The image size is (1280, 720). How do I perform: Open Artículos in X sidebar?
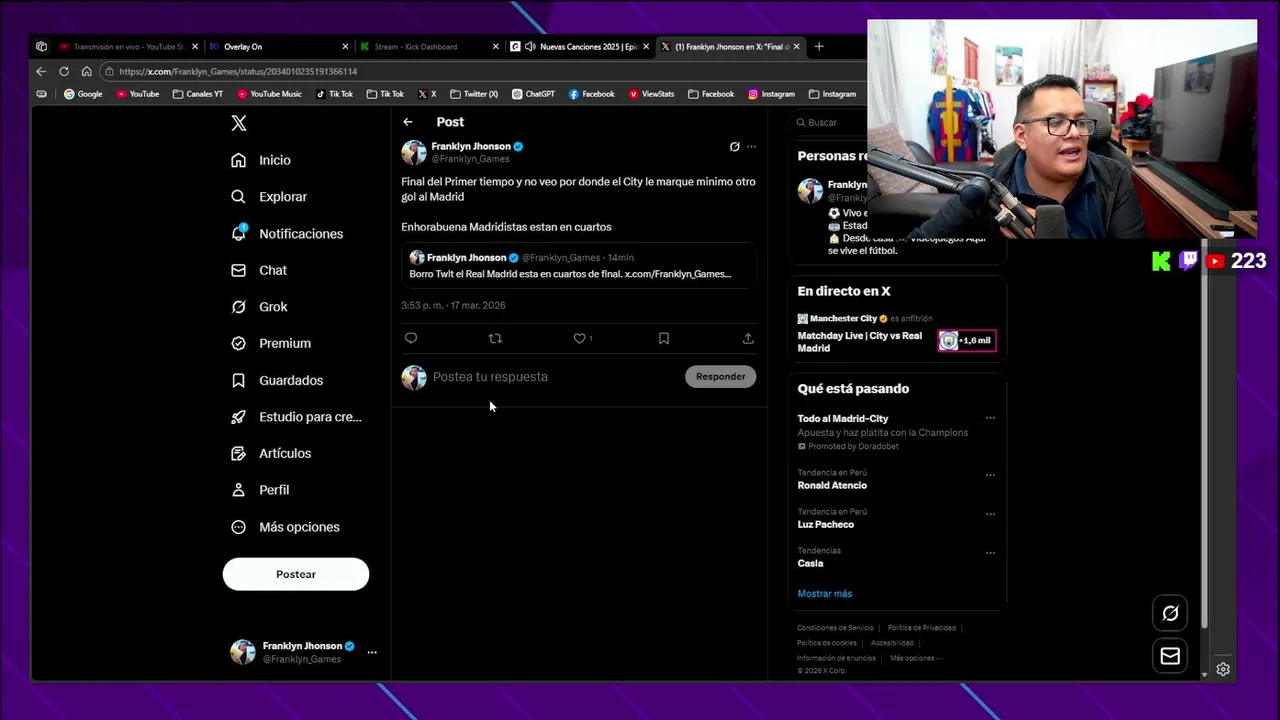click(271, 453)
